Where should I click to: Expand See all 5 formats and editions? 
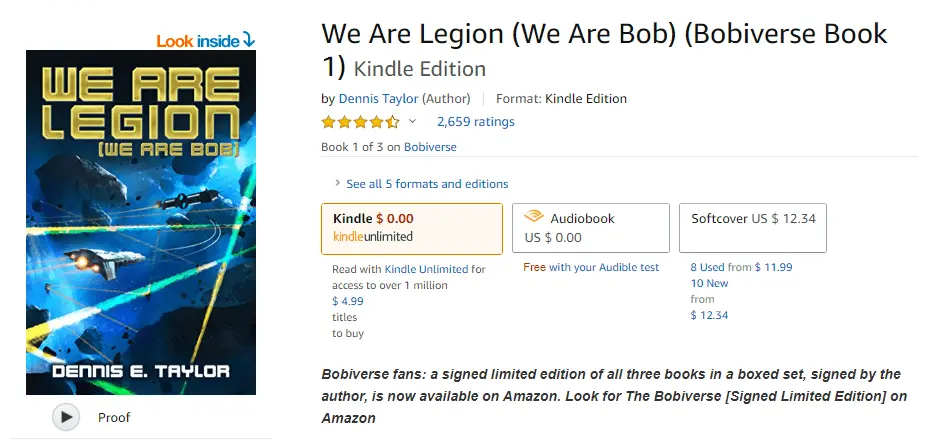427,184
